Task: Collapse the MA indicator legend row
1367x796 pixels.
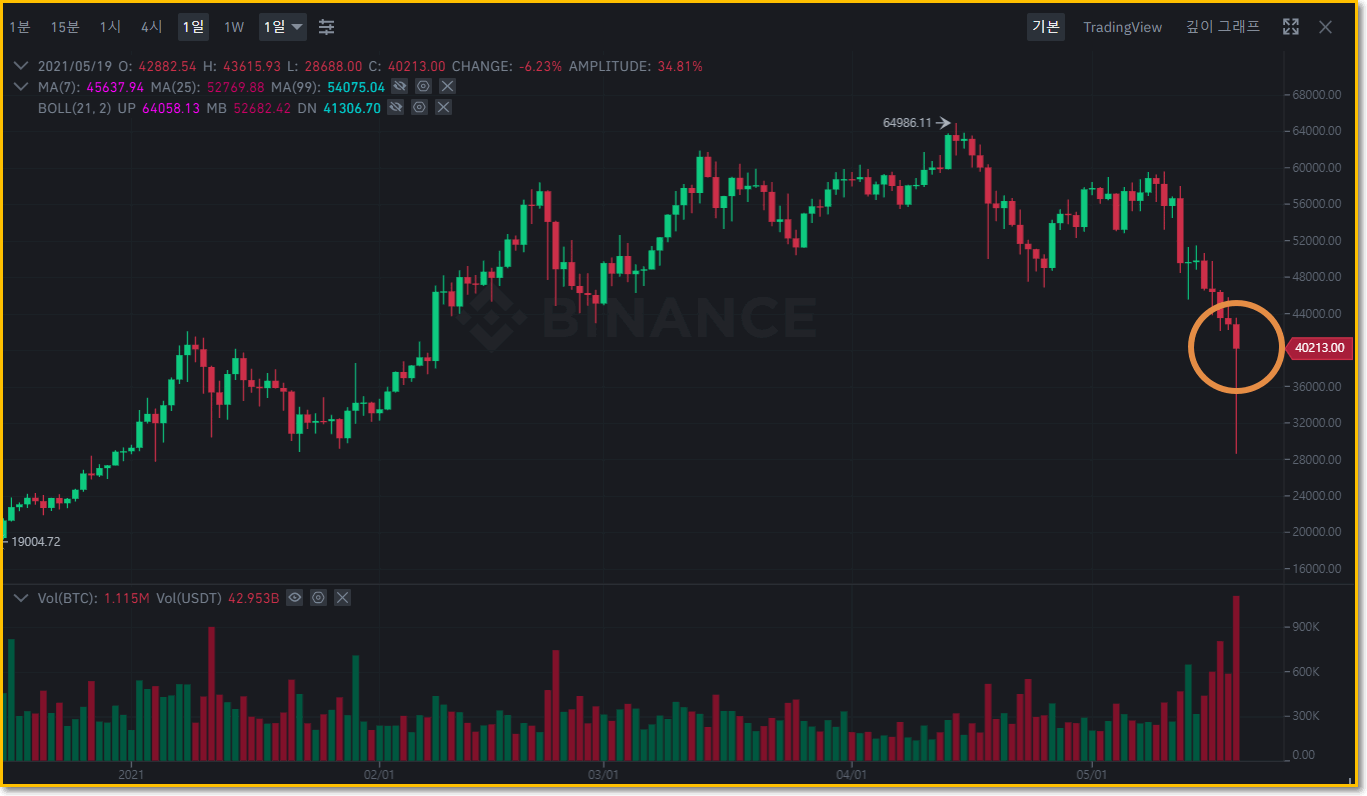Action: coord(21,87)
